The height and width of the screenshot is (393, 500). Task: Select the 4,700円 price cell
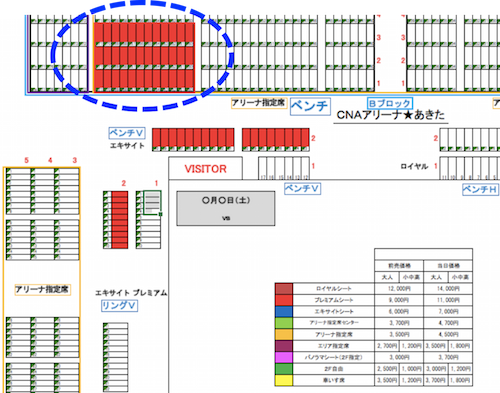point(448,323)
